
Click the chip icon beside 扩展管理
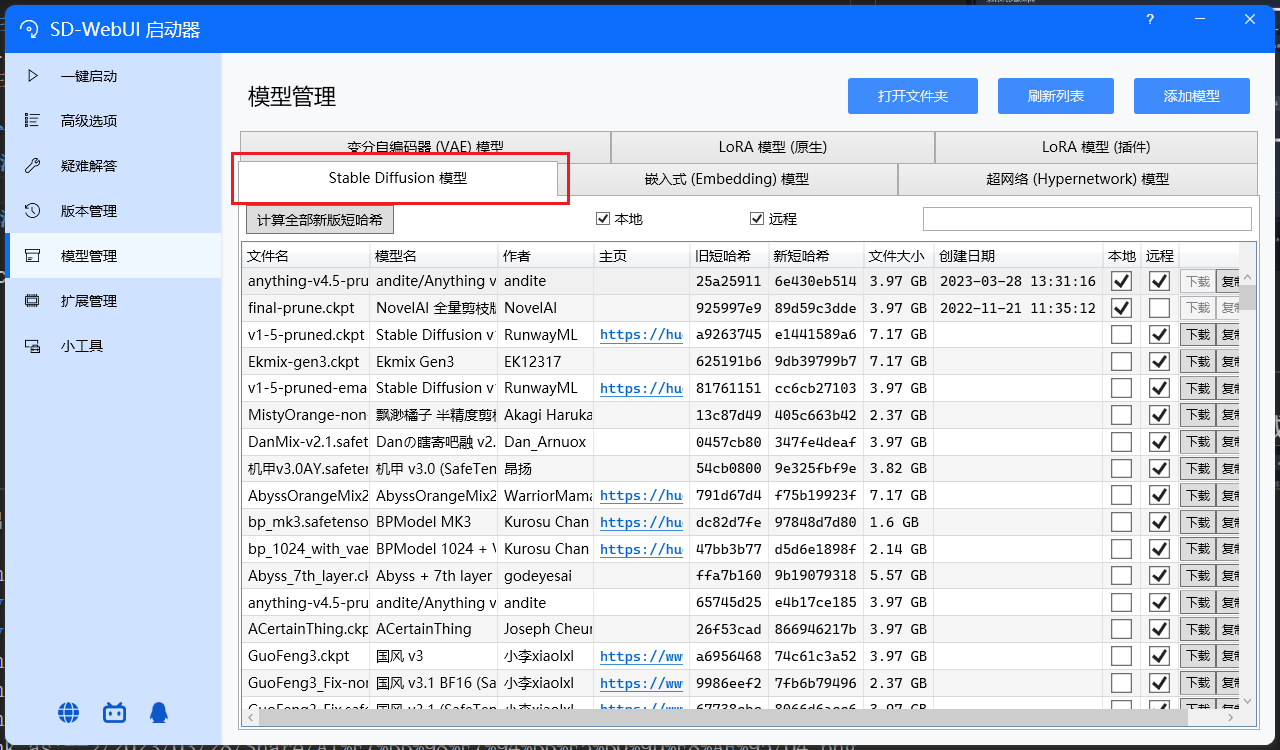coord(33,301)
